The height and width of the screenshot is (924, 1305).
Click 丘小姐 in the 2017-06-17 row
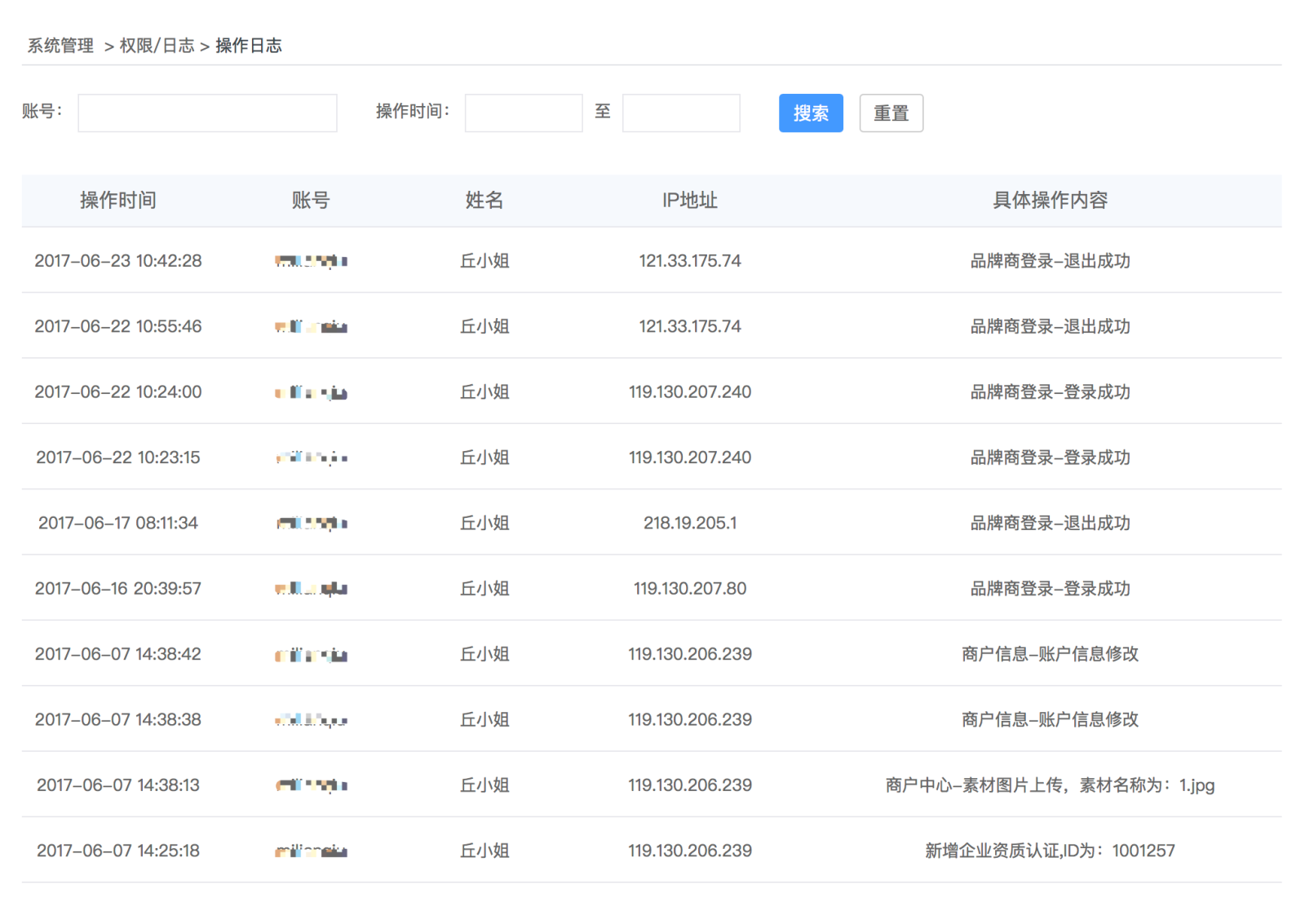pyautogui.click(x=484, y=523)
